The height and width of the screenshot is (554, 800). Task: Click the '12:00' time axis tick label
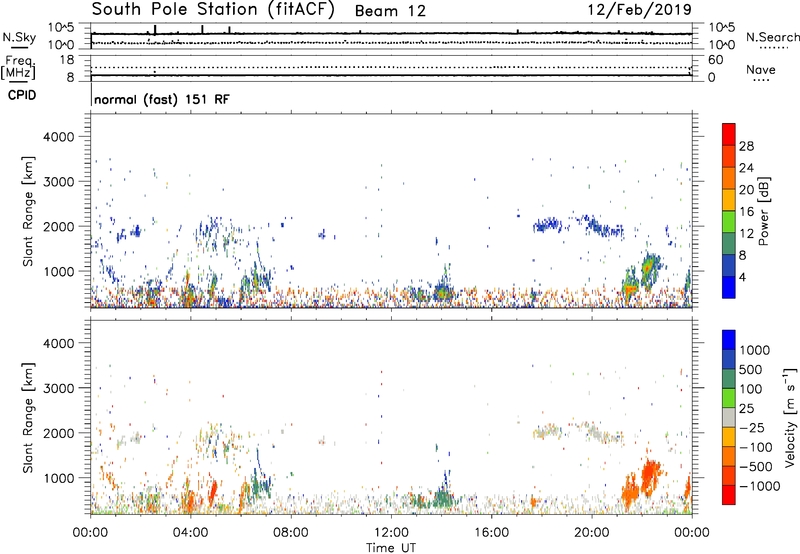point(391,533)
